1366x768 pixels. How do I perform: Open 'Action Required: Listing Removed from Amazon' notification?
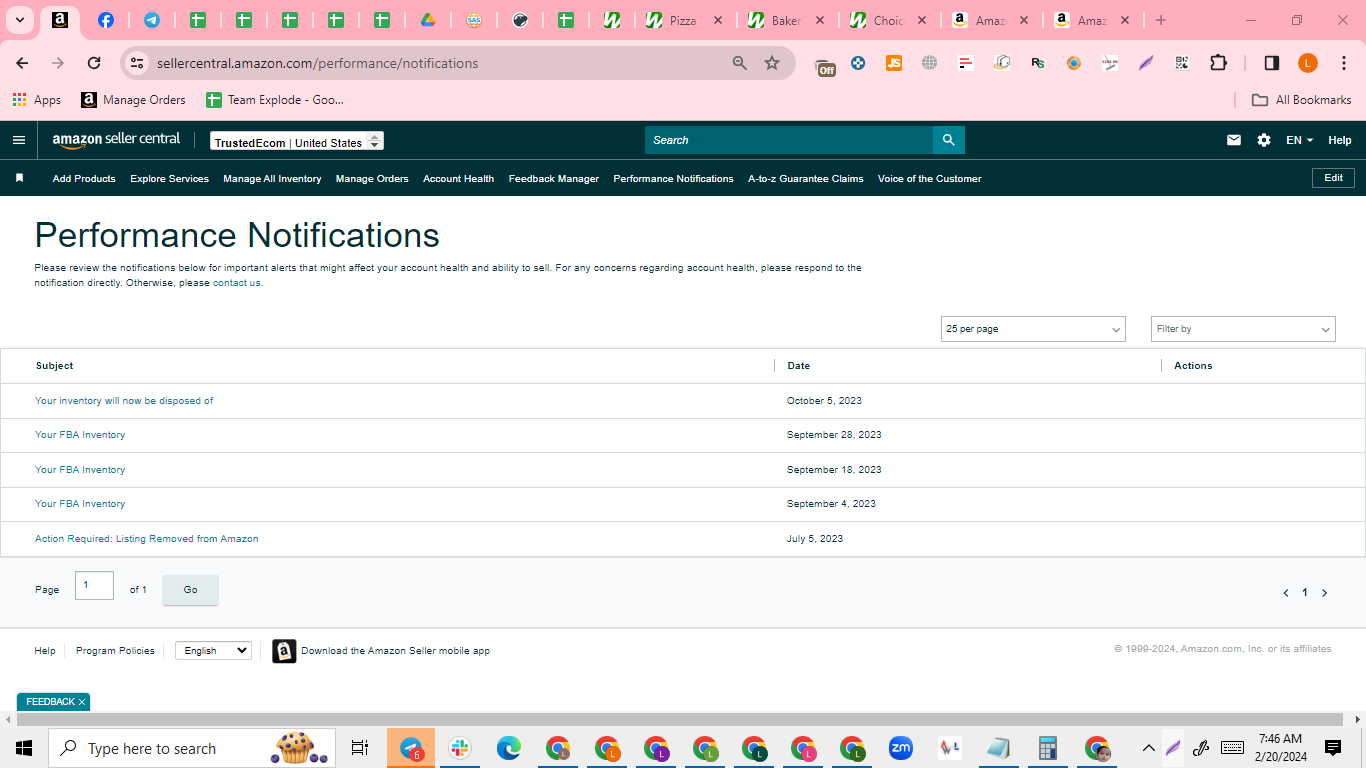(x=147, y=539)
